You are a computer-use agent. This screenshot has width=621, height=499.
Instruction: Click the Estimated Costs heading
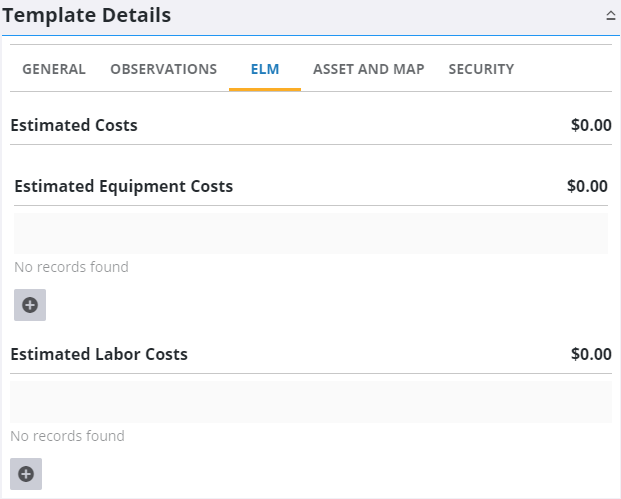pos(74,126)
